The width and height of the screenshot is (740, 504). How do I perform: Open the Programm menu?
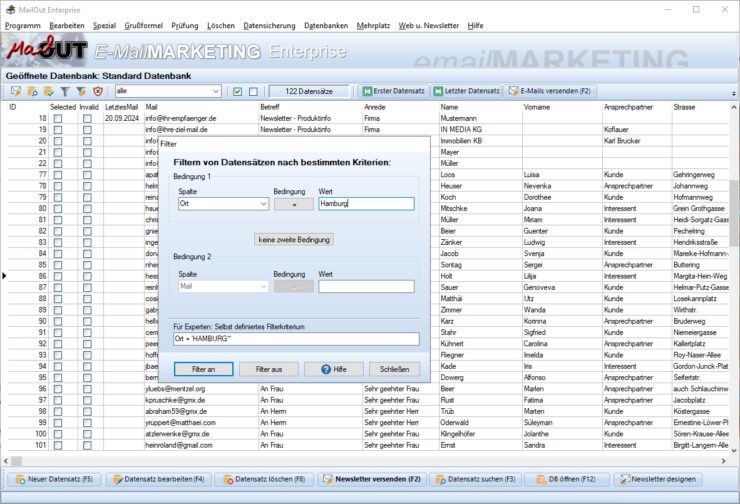[23, 25]
